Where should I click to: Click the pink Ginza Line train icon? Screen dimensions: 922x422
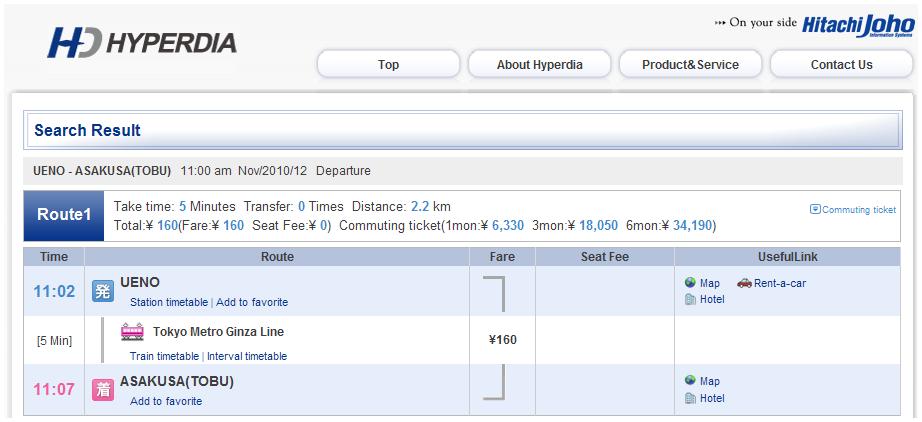132,332
